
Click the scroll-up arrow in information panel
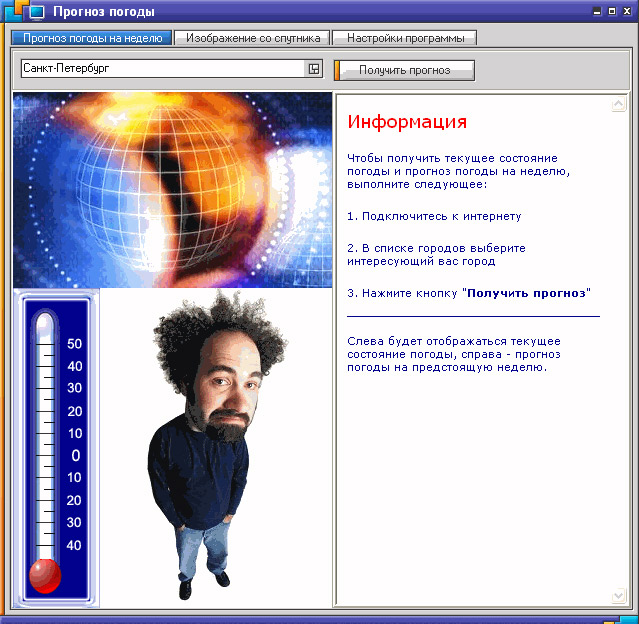click(618, 104)
